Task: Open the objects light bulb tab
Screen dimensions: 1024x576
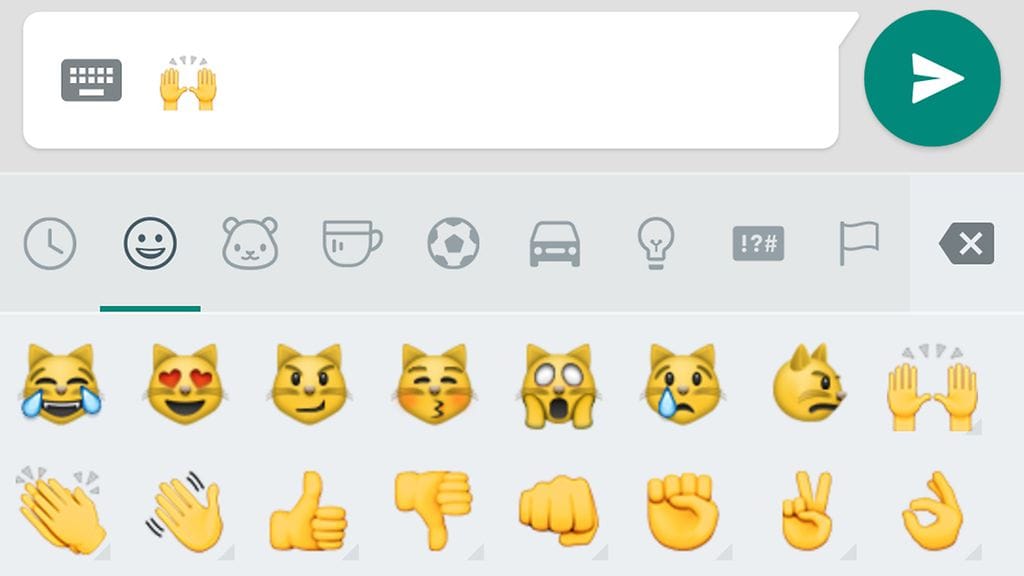Action: click(x=656, y=243)
